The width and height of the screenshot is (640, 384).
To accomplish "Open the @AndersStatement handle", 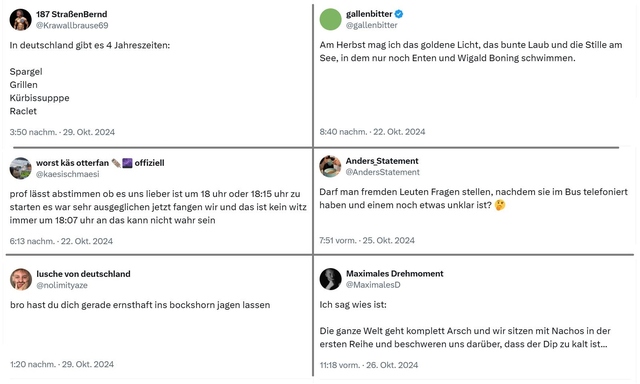I will (382, 172).
